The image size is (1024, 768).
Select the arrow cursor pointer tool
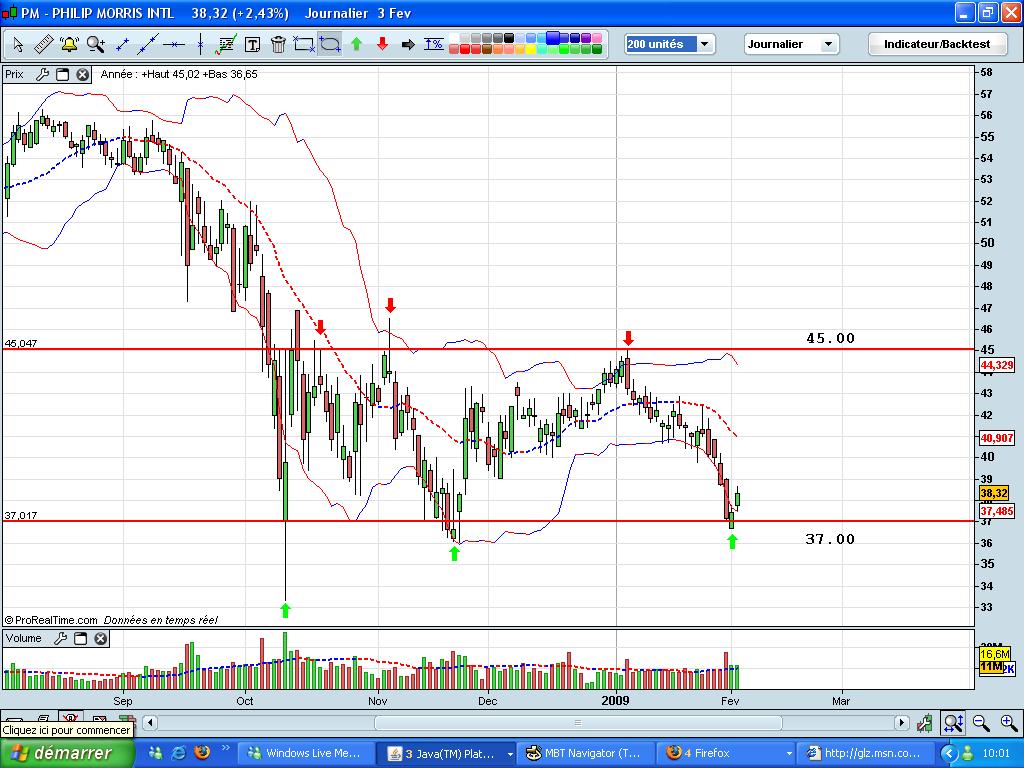(x=18, y=44)
